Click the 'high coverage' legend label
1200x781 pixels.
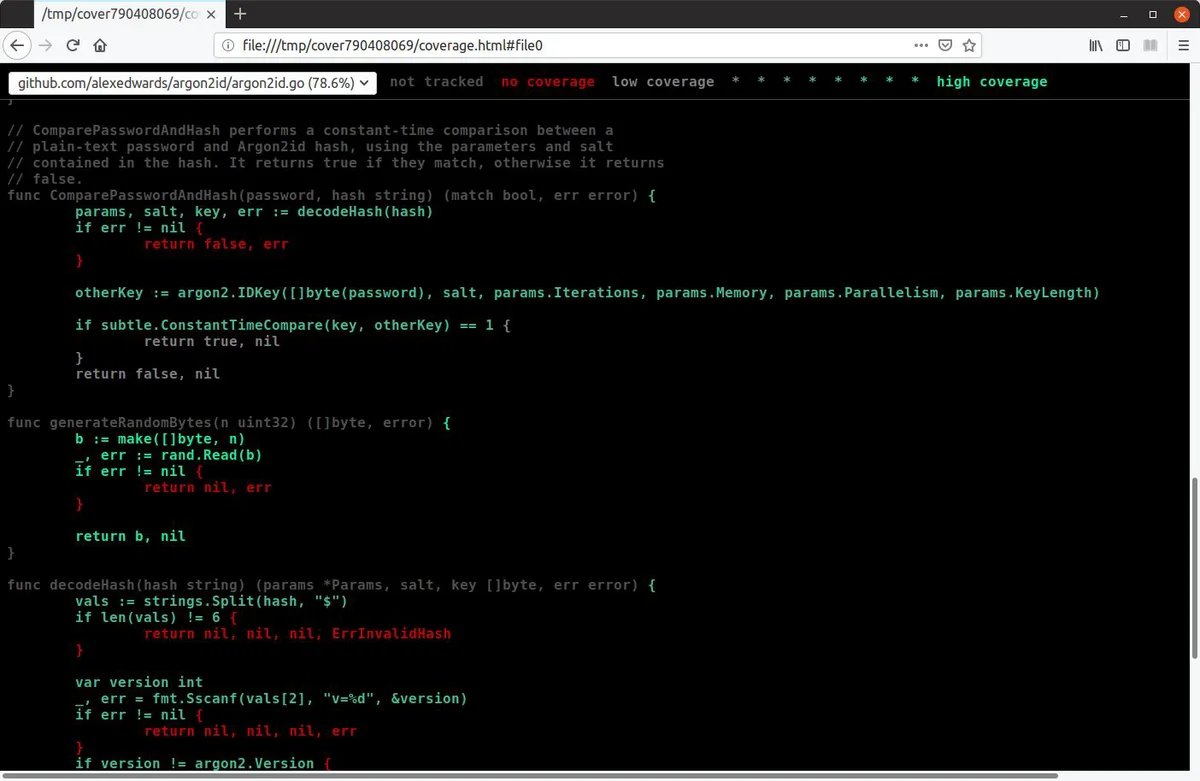coord(992,82)
